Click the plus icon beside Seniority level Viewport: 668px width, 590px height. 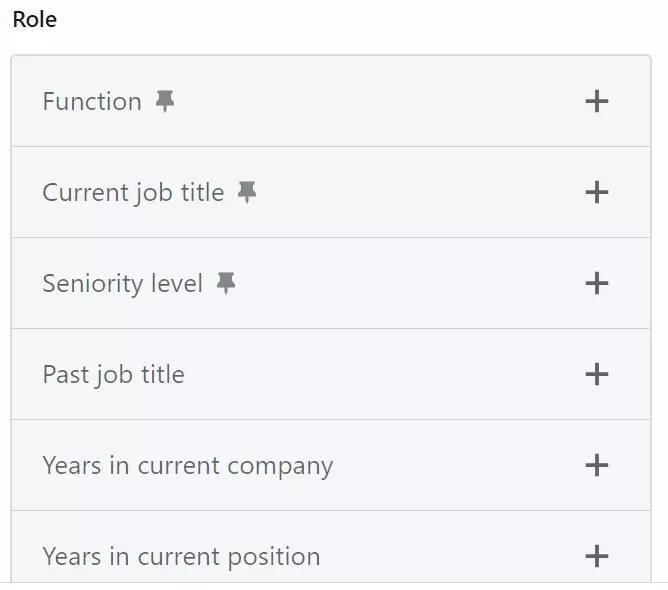596,283
